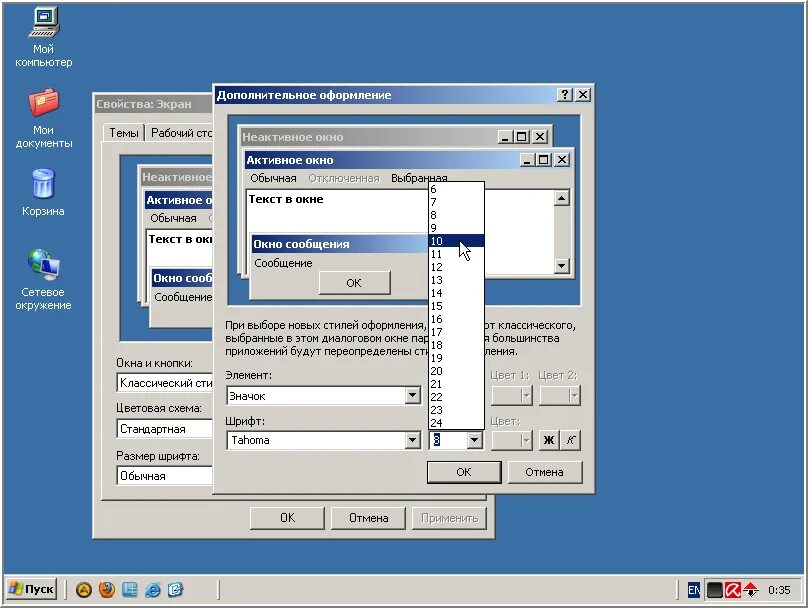Click the red arrows network tray icon
Image resolution: width=808 pixels, height=608 pixels.
tap(751, 590)
